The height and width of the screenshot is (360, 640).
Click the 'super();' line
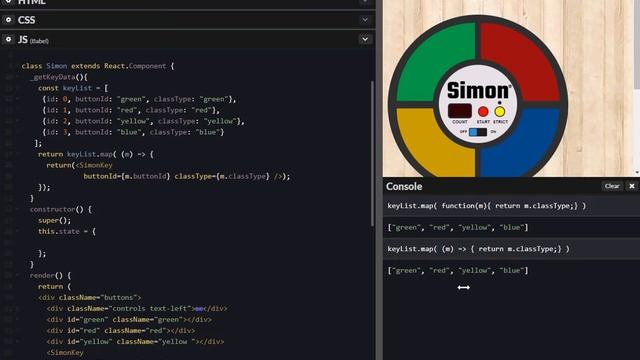point(54,220)
